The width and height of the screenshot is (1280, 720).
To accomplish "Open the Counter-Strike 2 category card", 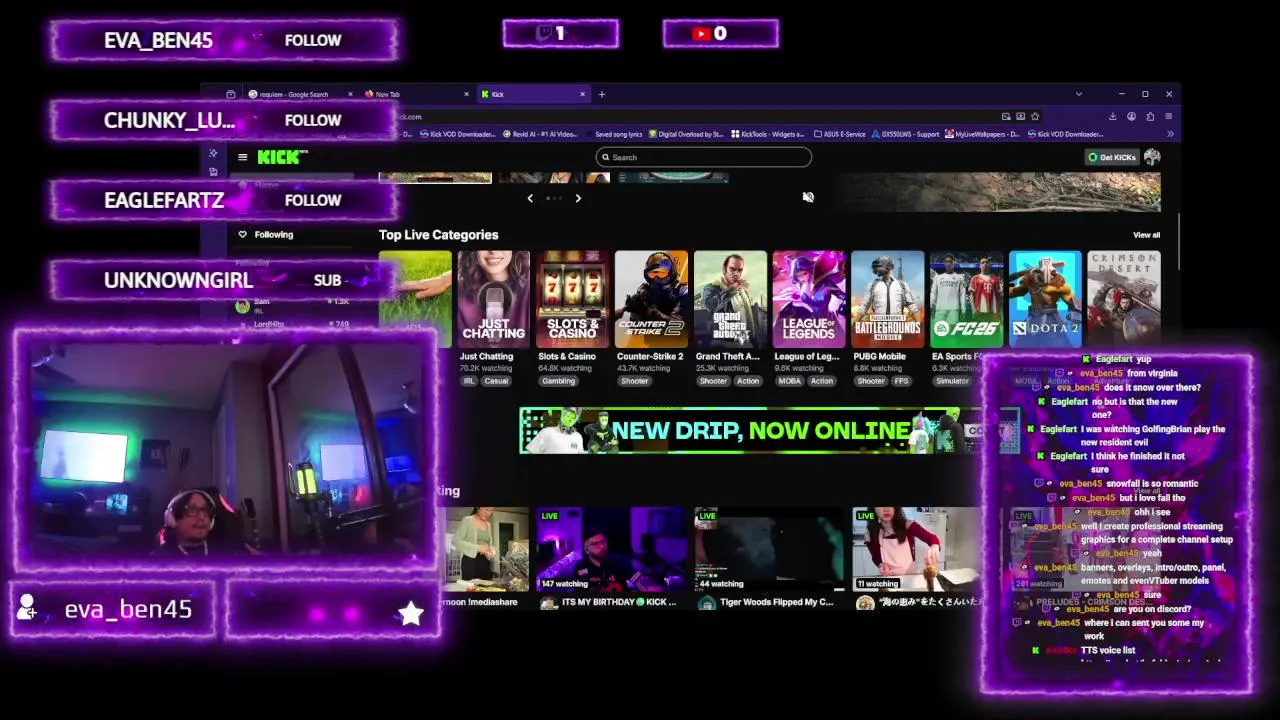I will point(651,299).
